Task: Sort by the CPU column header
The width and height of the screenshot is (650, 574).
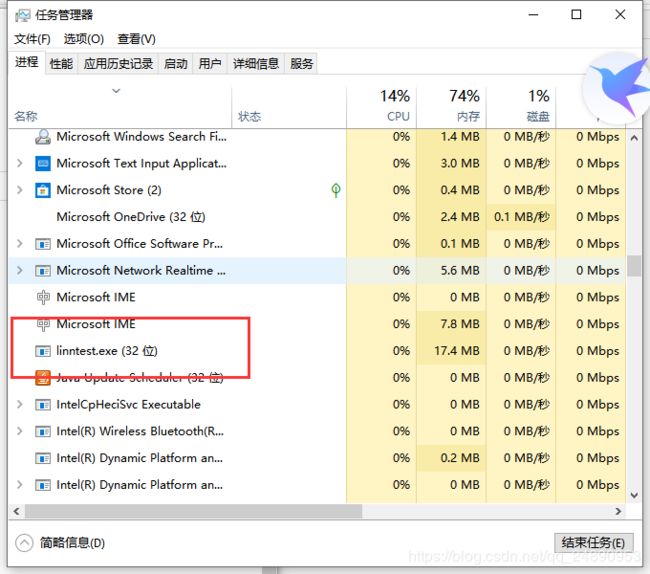Action: [x=381, y=106]
